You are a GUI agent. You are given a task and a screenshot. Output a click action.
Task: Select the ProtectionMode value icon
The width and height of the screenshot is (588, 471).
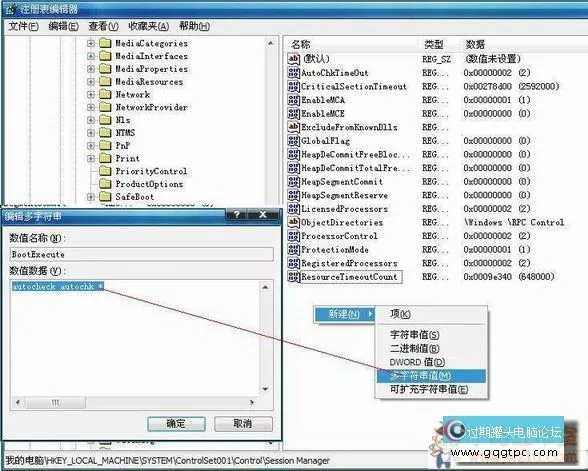coord(294,249)
